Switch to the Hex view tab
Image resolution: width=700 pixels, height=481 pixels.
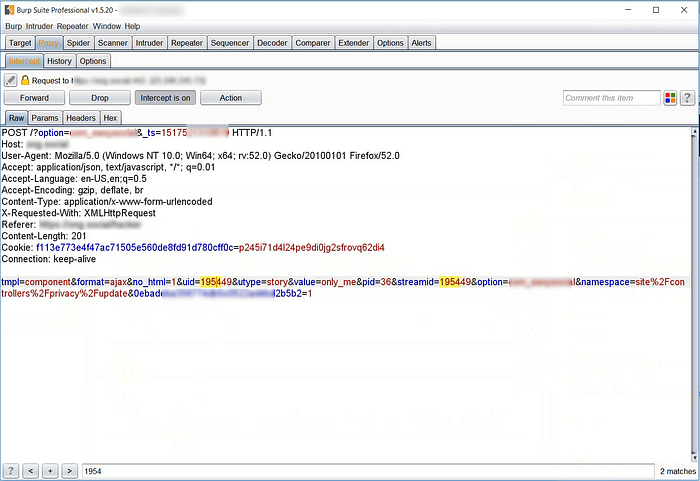click(110, 118)
